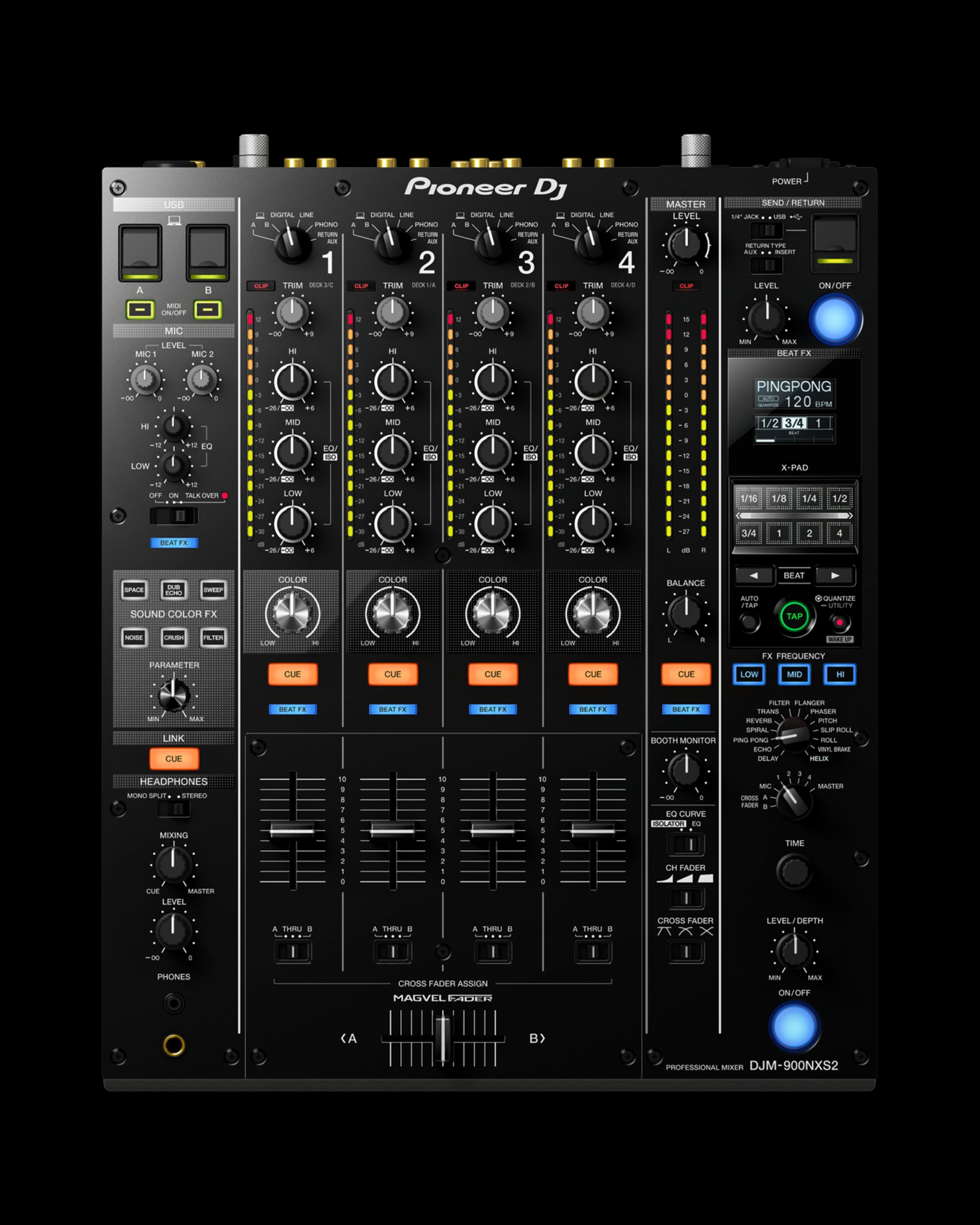Tap the green TAP tempo button

[x=794, y=617]
